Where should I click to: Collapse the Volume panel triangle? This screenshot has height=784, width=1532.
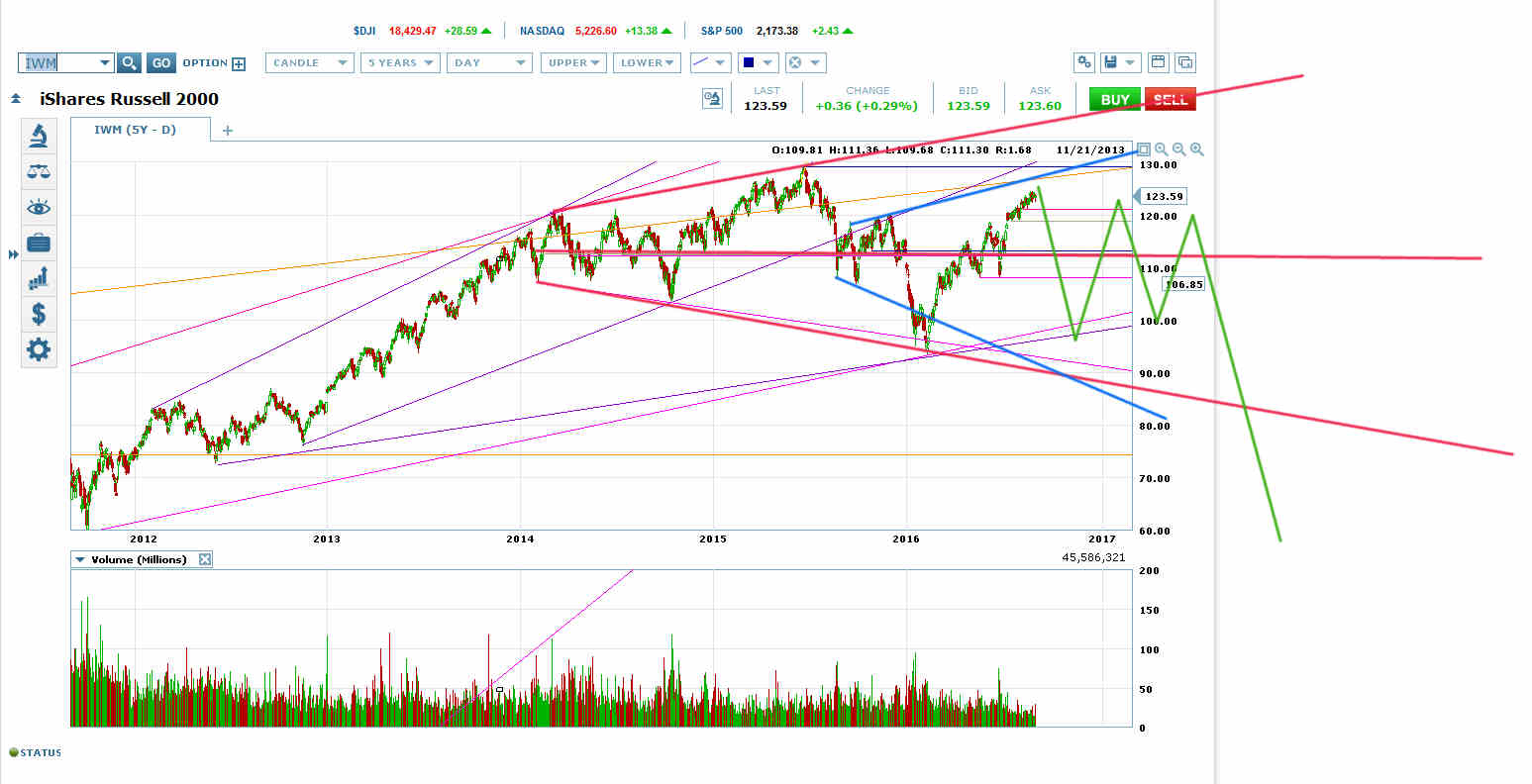[81, 559]
